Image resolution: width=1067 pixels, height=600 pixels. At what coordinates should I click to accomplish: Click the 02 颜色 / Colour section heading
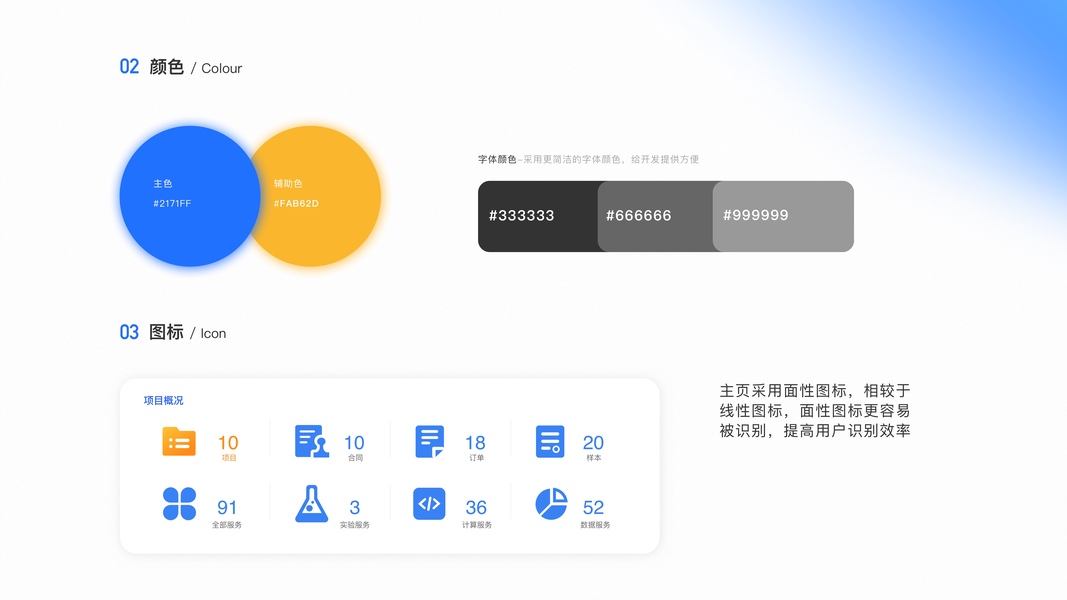coord(180,67)
